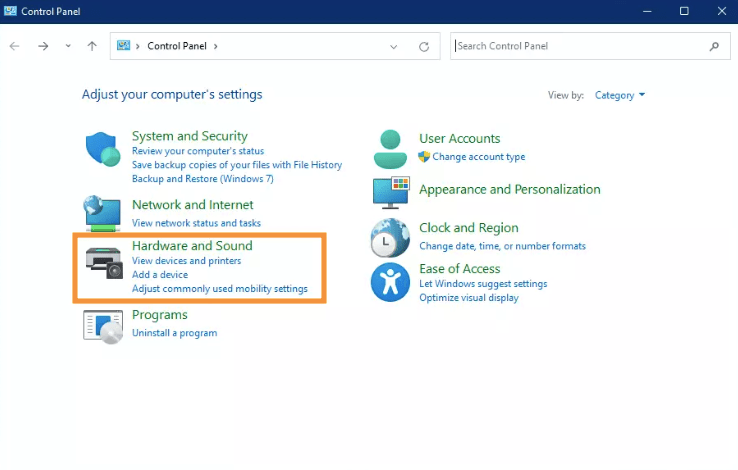Click Change account type link
The width and height of the screenshot is (738, 470).
pos(479,157)
